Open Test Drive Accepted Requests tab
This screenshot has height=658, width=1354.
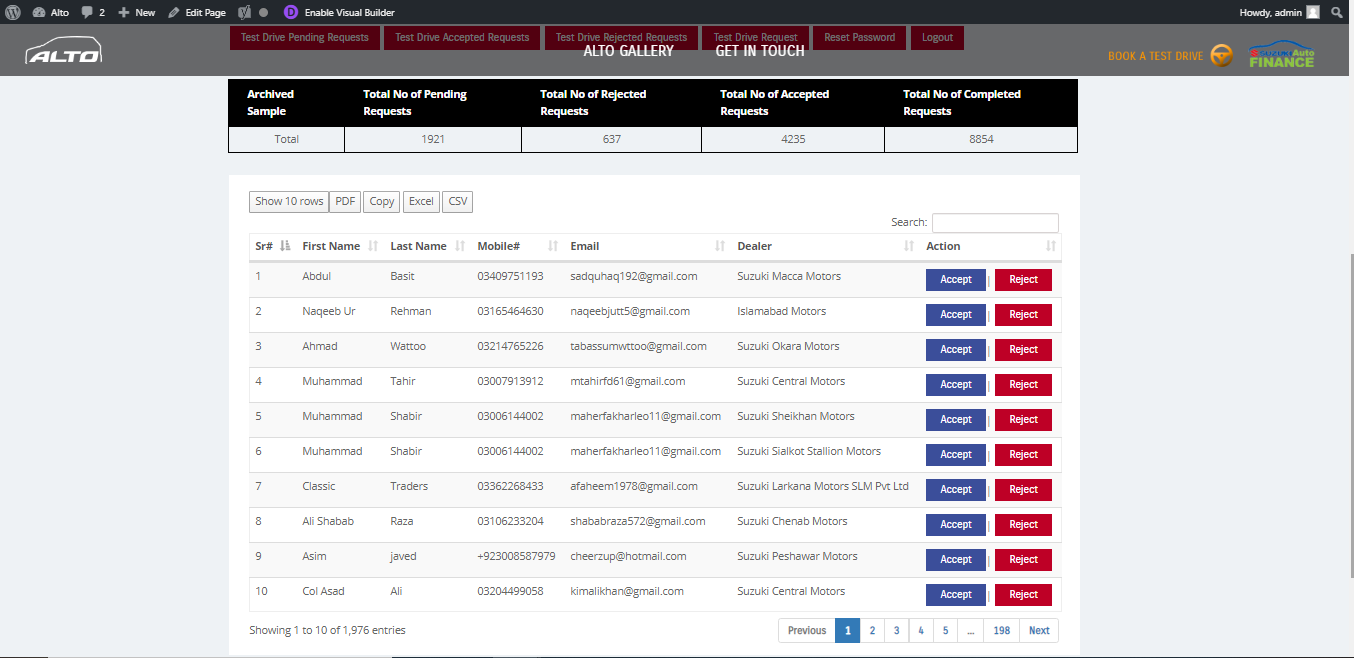pyautogui.click(x=462, y=38)
